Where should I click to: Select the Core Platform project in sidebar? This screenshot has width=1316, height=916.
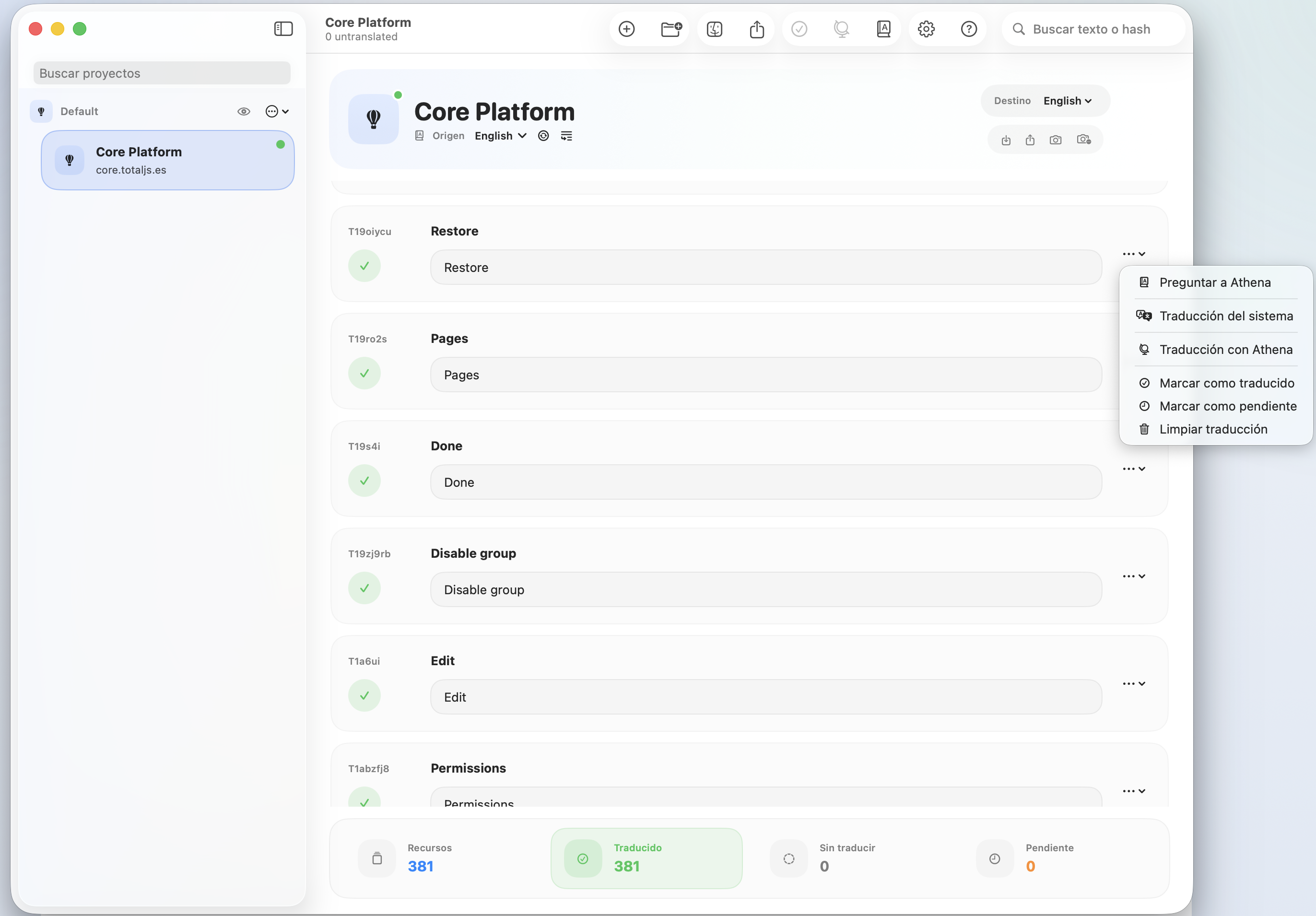(167, 161)
